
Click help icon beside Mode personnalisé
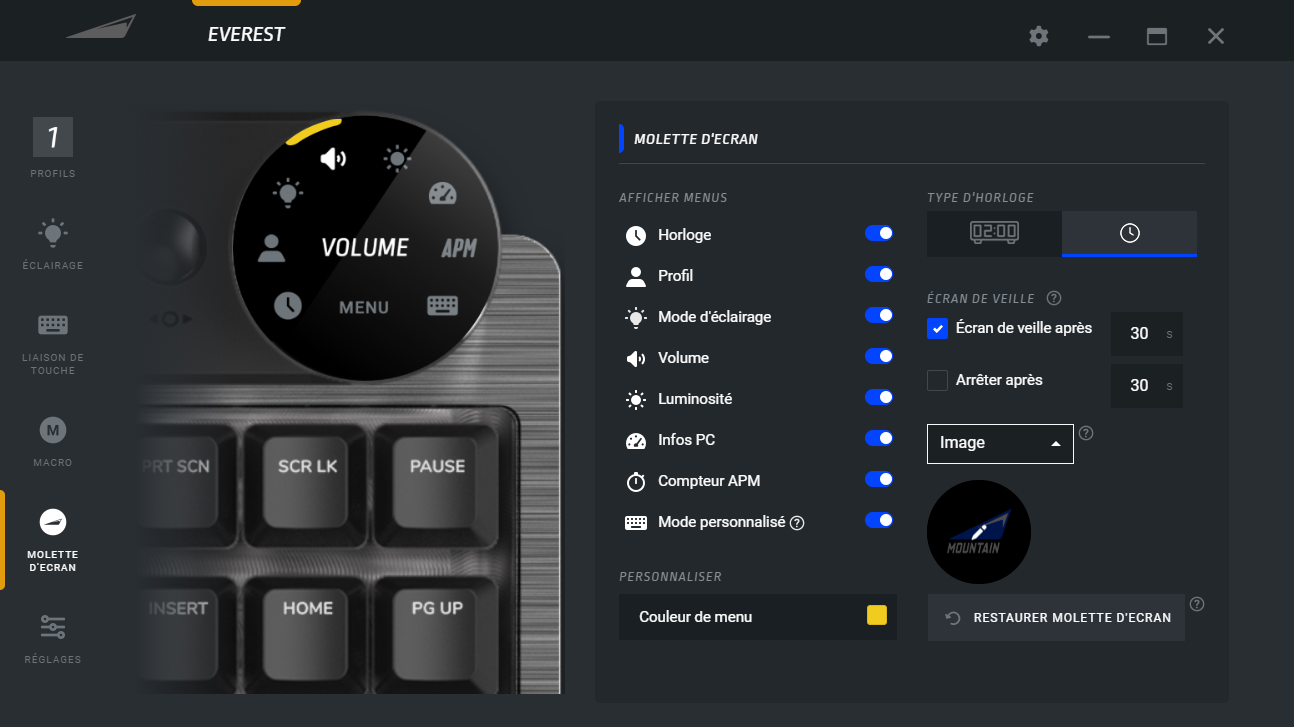pos(797,523)
